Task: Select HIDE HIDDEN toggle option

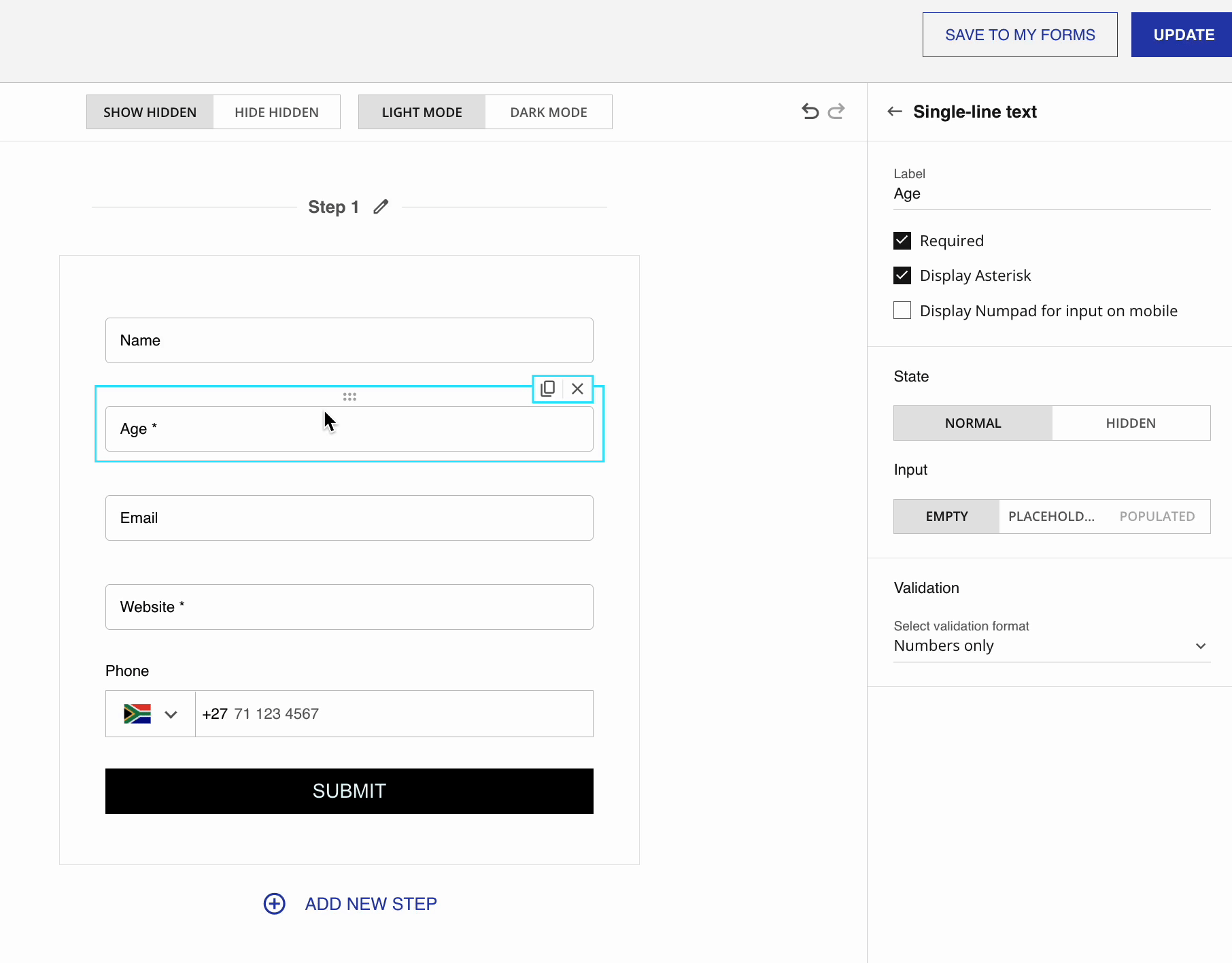Action: click(x=277, y=112)
